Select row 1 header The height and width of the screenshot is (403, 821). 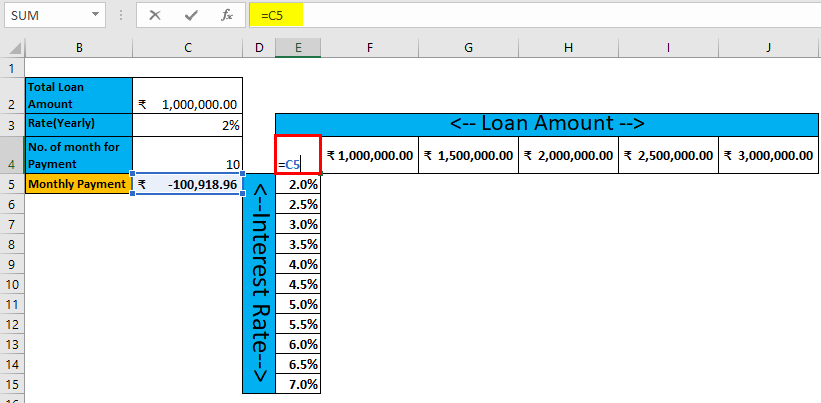pyautogui.click(x=13, y=68)
